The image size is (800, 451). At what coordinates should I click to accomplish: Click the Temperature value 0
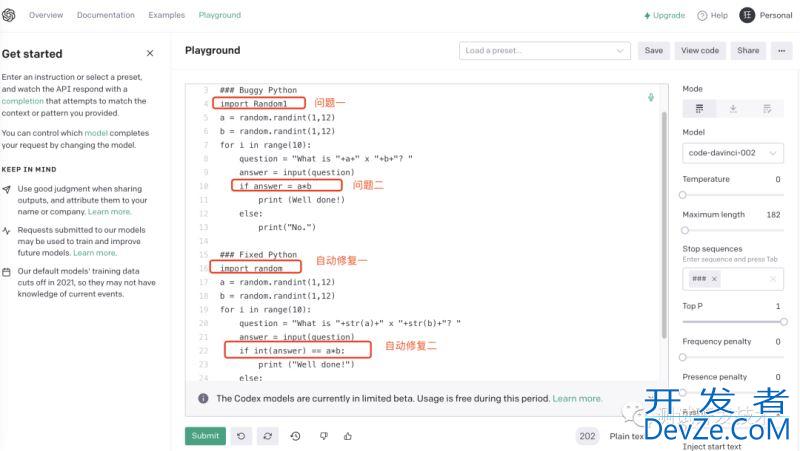(x=778, y=179)
